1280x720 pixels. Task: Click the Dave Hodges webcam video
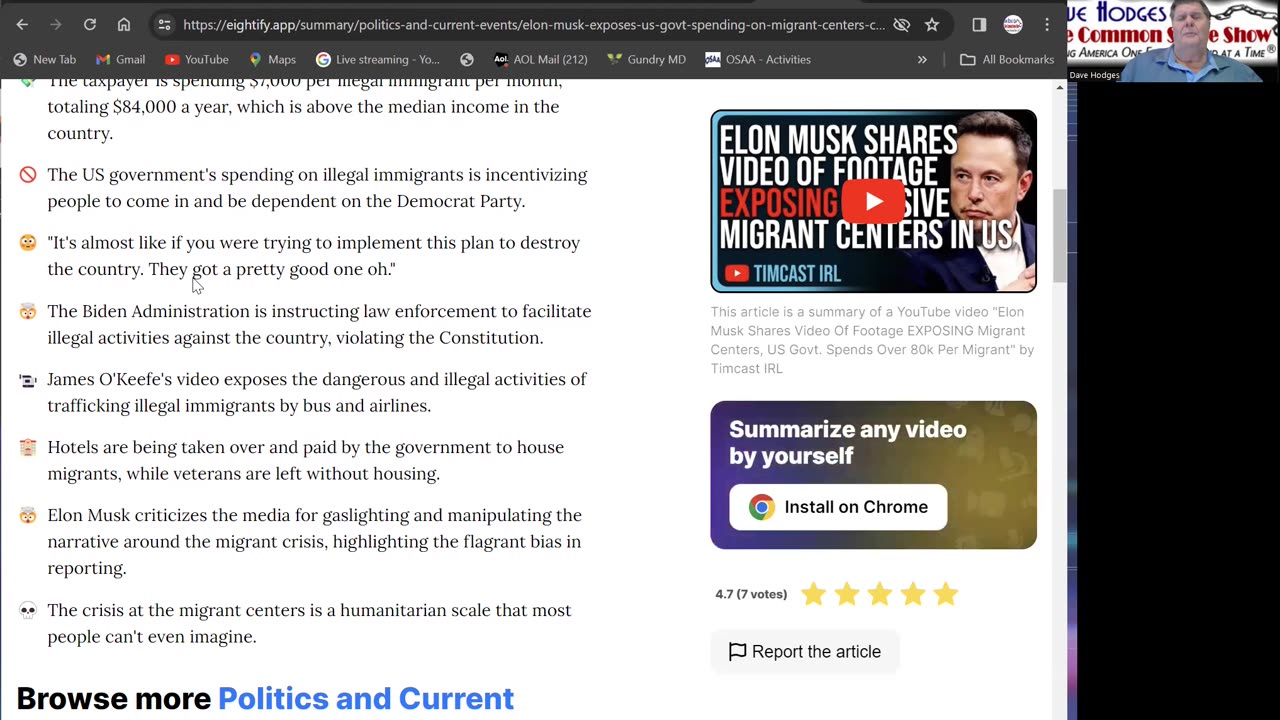click(1172, 41)
